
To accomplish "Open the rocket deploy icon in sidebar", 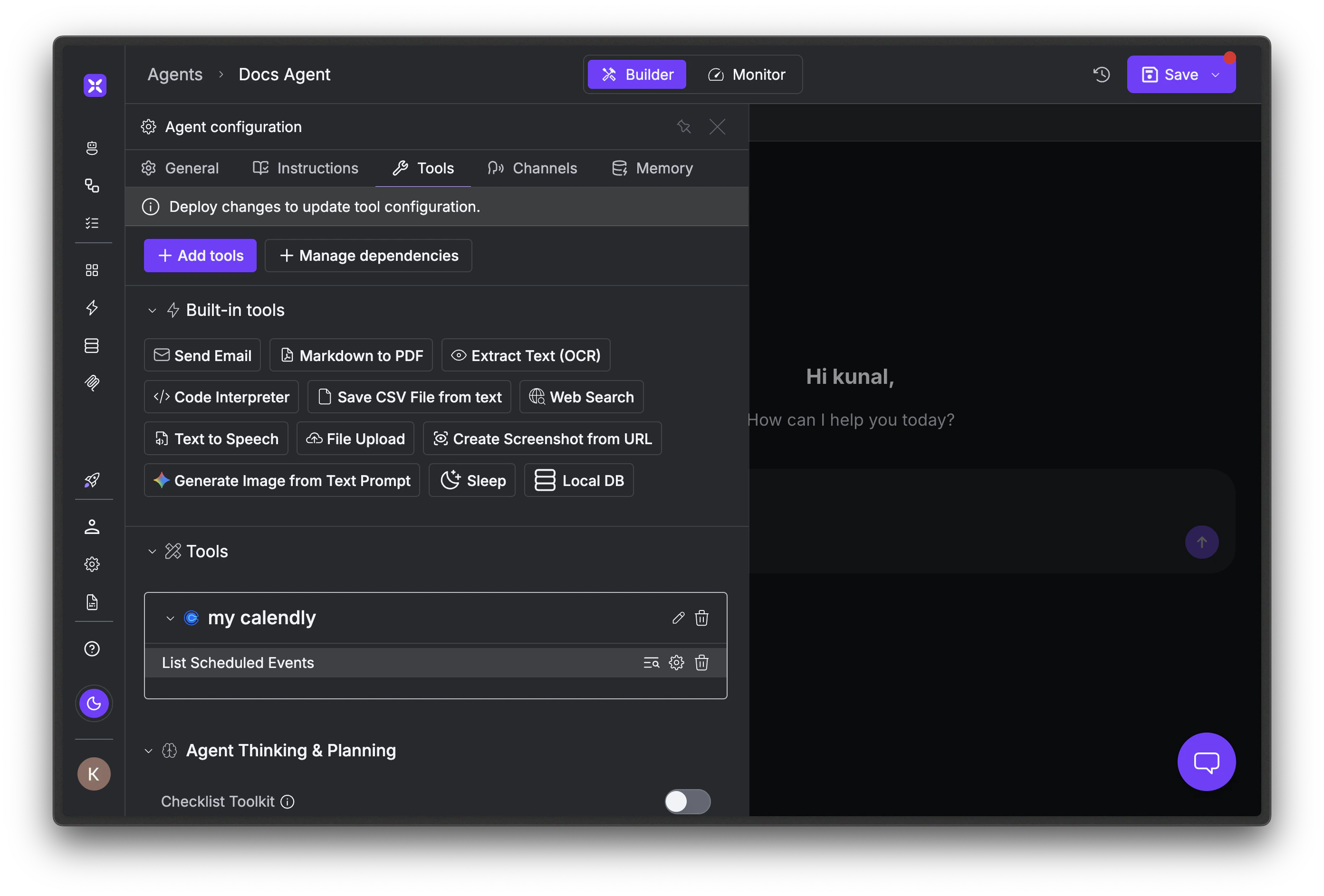I will tap(92, 480).
